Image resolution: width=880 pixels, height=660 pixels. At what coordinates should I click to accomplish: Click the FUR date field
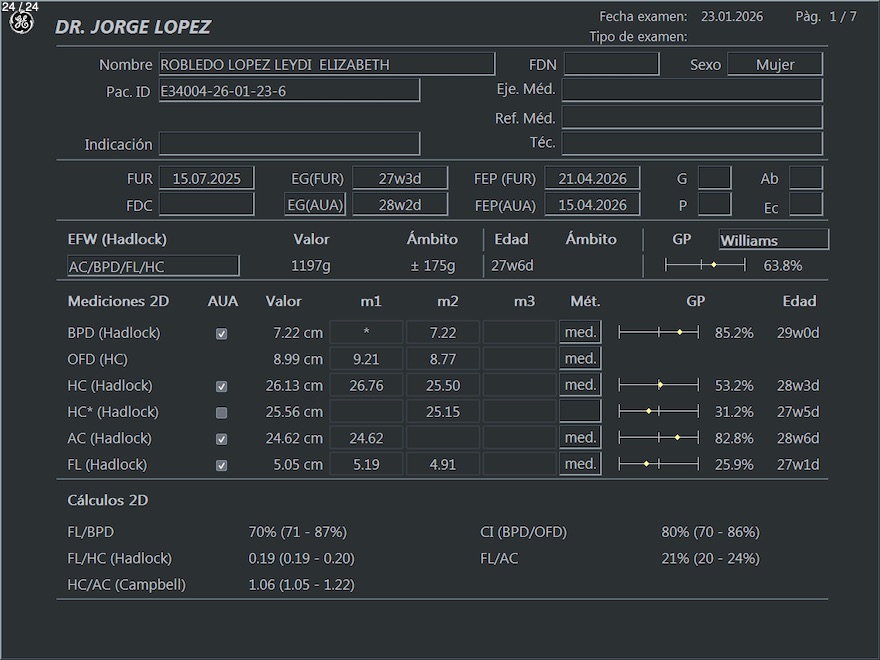click(x=206, y=179)
